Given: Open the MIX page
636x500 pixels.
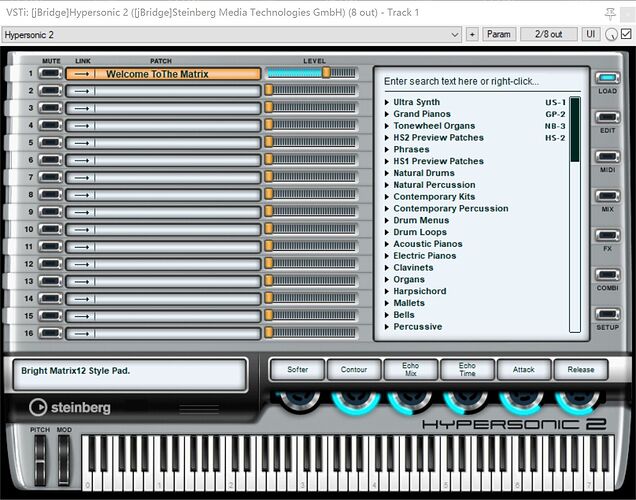Looking at the screenshot, I should tap(607, 197).
